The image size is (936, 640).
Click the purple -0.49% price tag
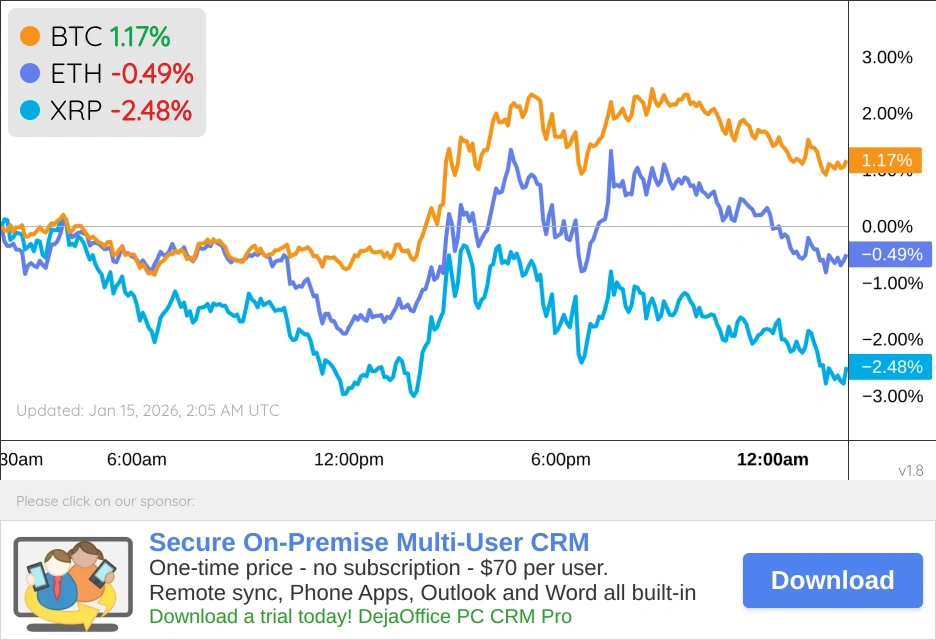tap(889, 254)
